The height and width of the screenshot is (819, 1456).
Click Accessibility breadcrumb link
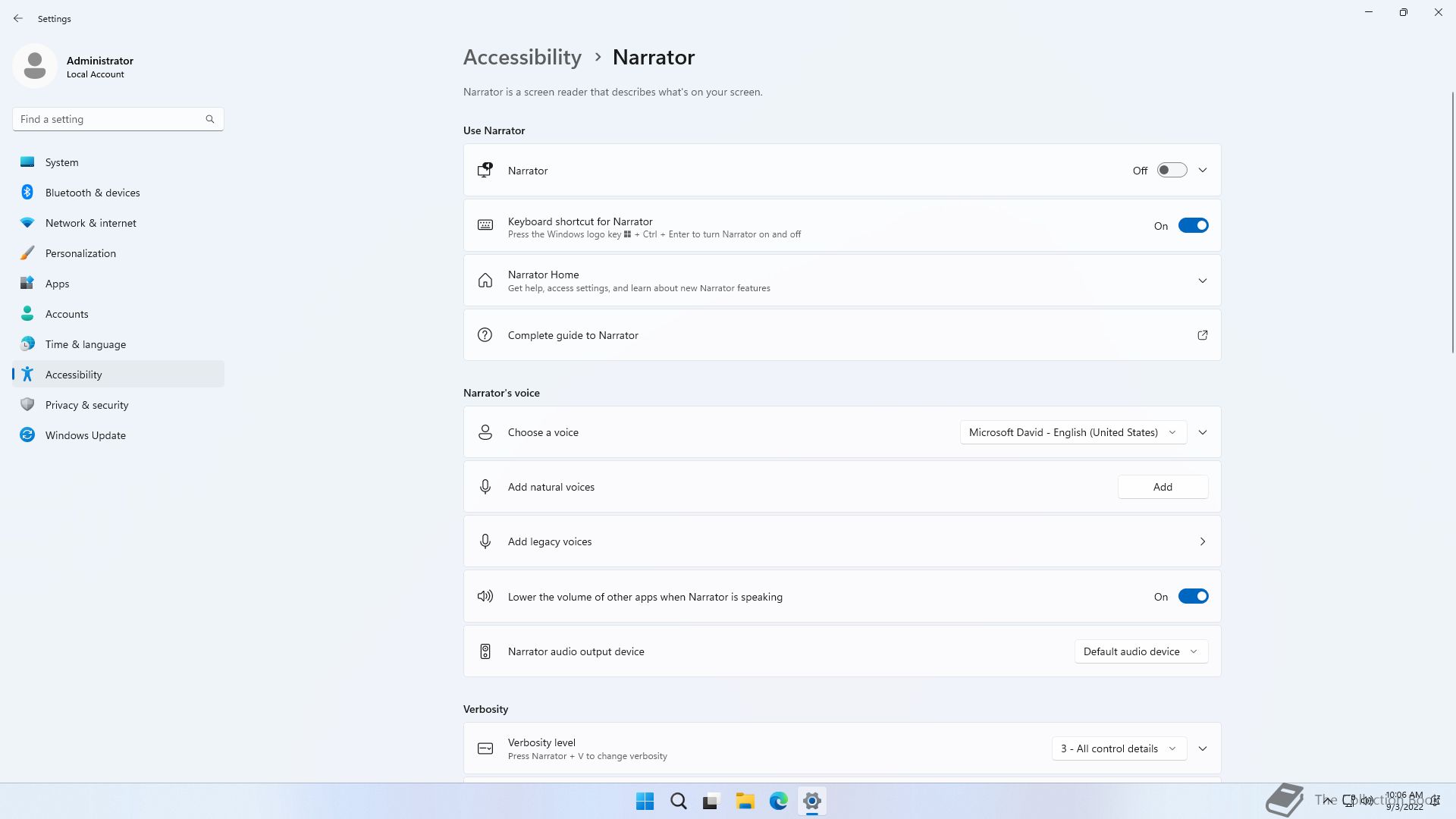coord(522,58)
